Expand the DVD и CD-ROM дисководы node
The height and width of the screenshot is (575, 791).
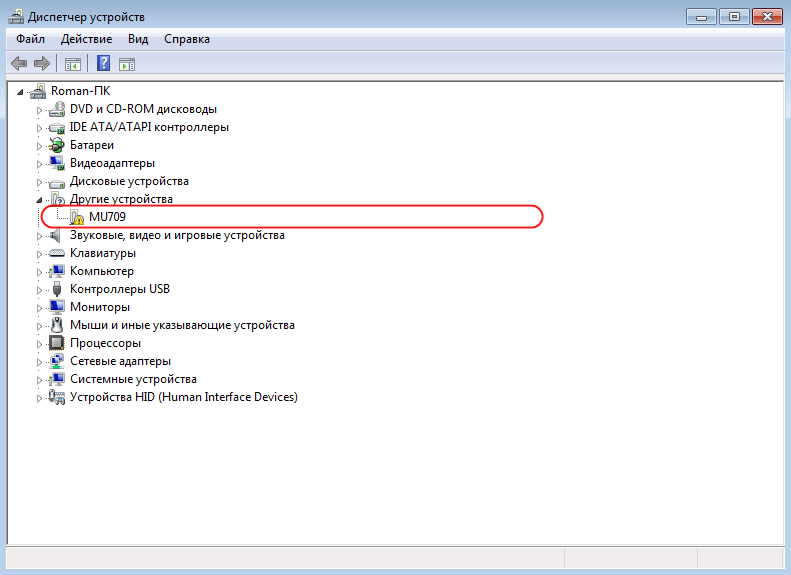click(x=40, y=109)
